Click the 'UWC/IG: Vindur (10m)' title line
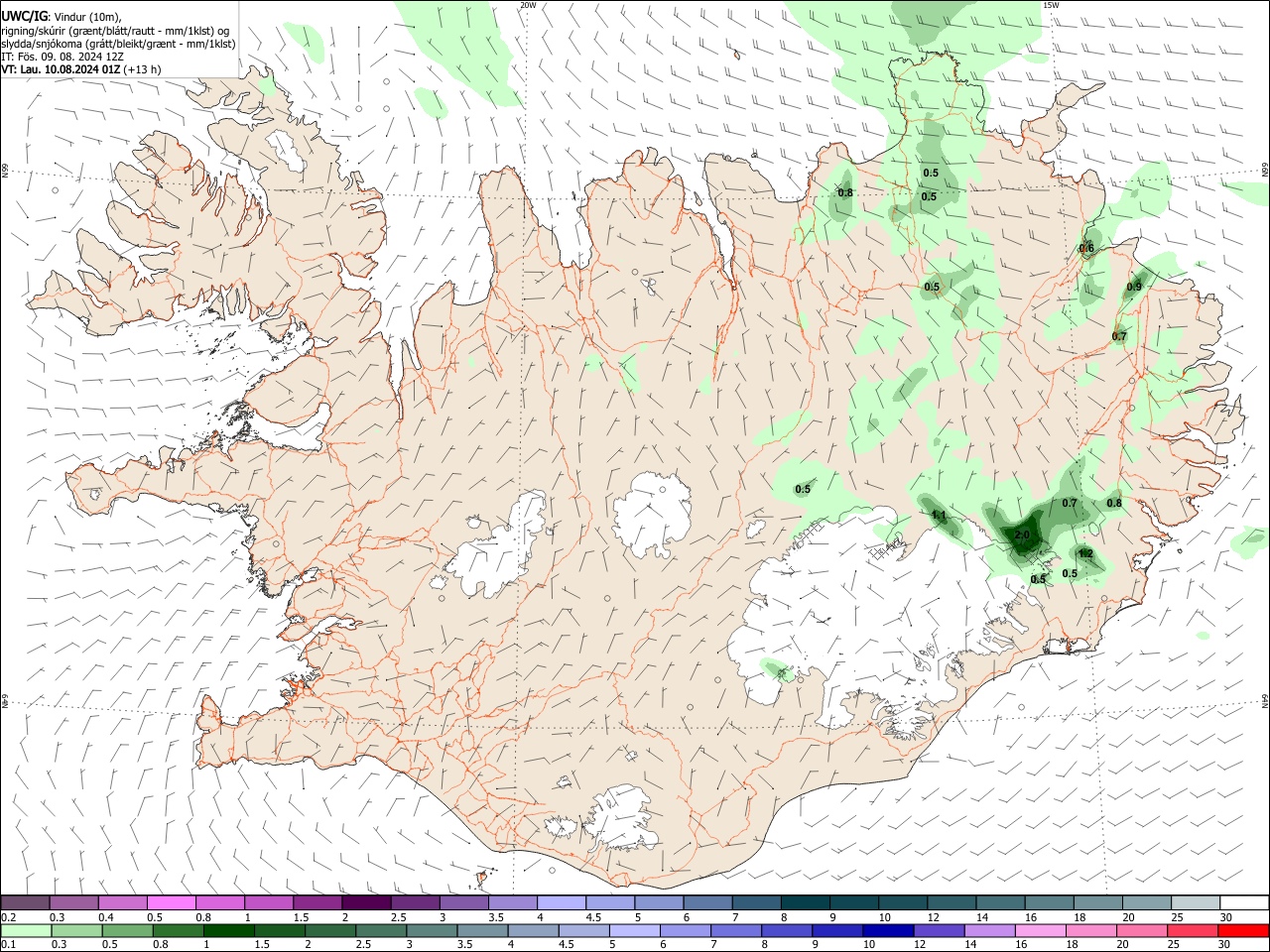Screen dimensions: 1270x952 click(62, 15)
